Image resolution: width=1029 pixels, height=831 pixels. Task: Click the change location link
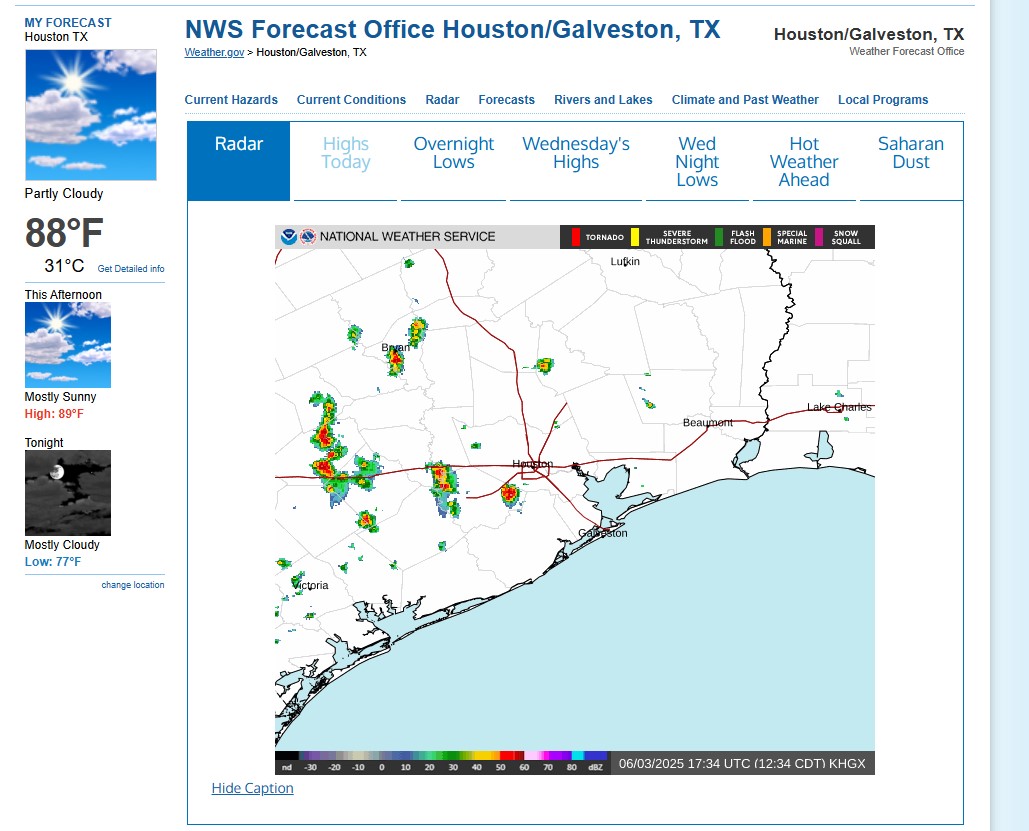133,585
